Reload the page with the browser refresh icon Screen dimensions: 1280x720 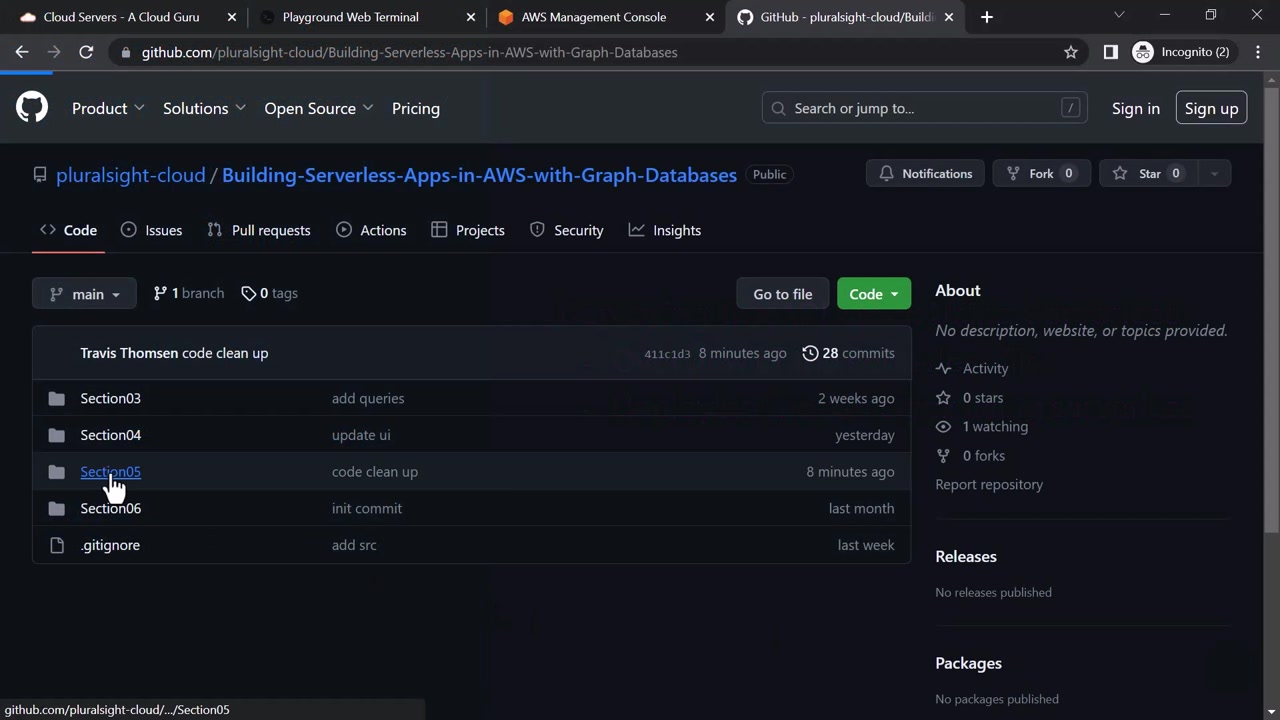tap(86, 52)
